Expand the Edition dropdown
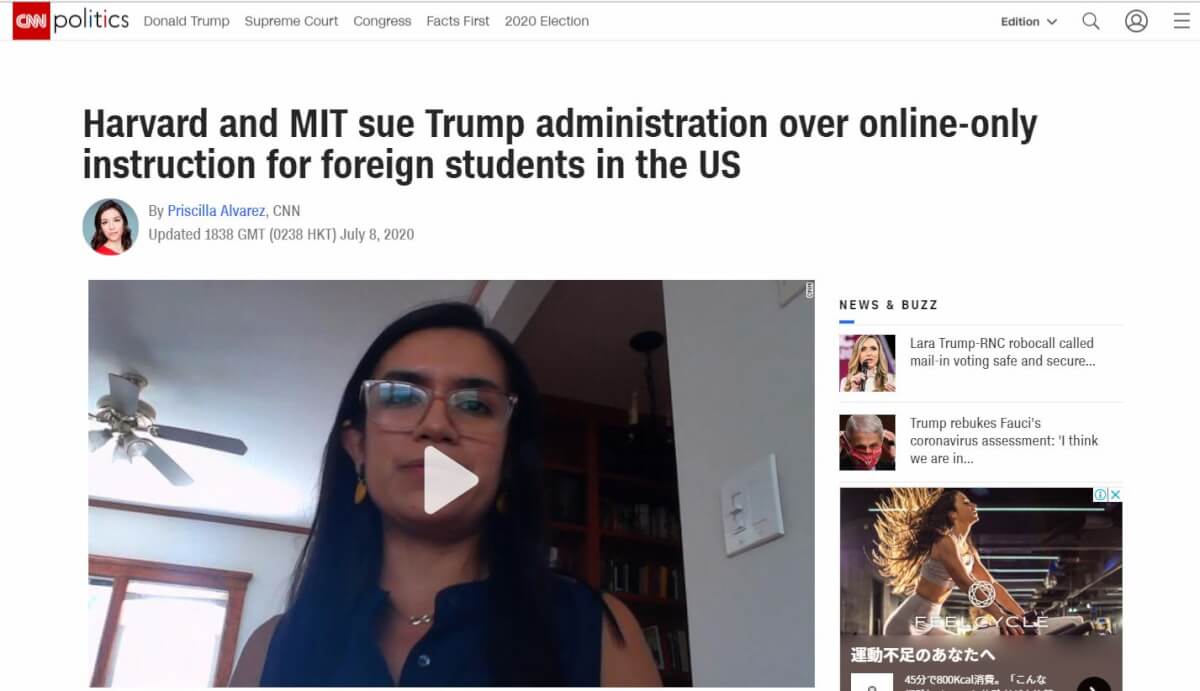 [x=1028, y=21]
